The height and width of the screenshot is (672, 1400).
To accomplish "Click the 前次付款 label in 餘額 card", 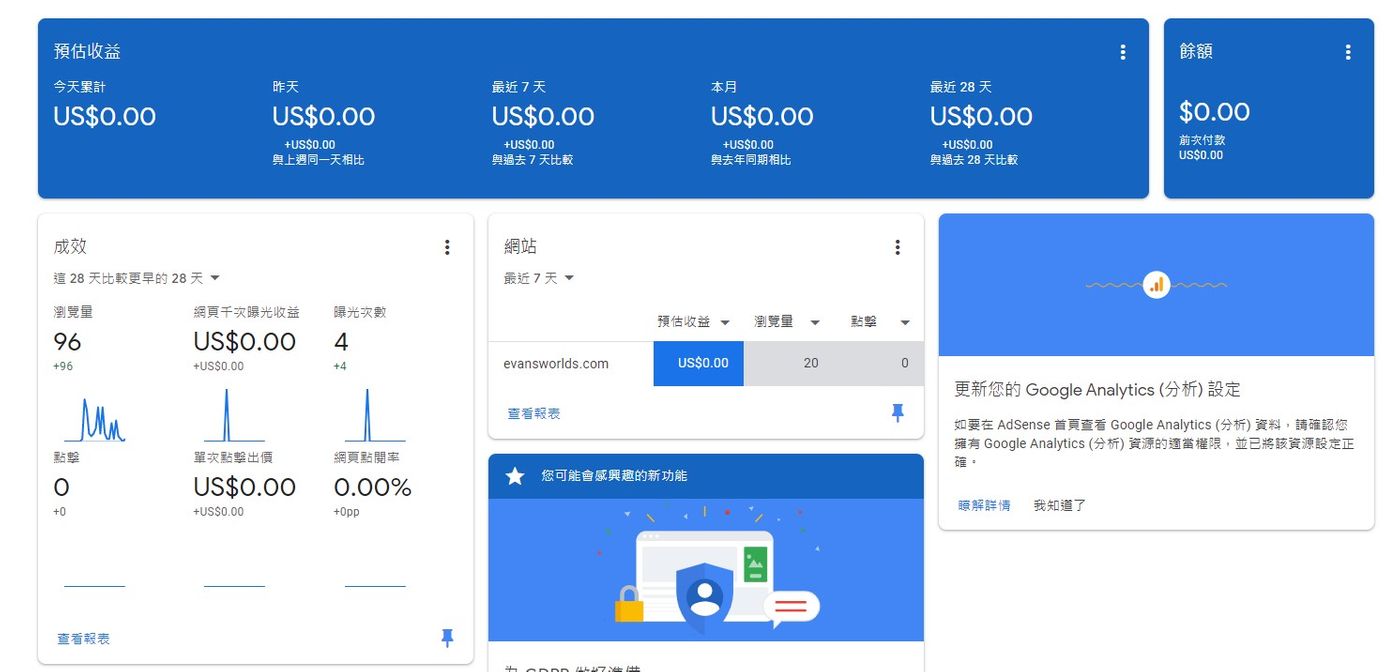I will [x=1201, y=141].
